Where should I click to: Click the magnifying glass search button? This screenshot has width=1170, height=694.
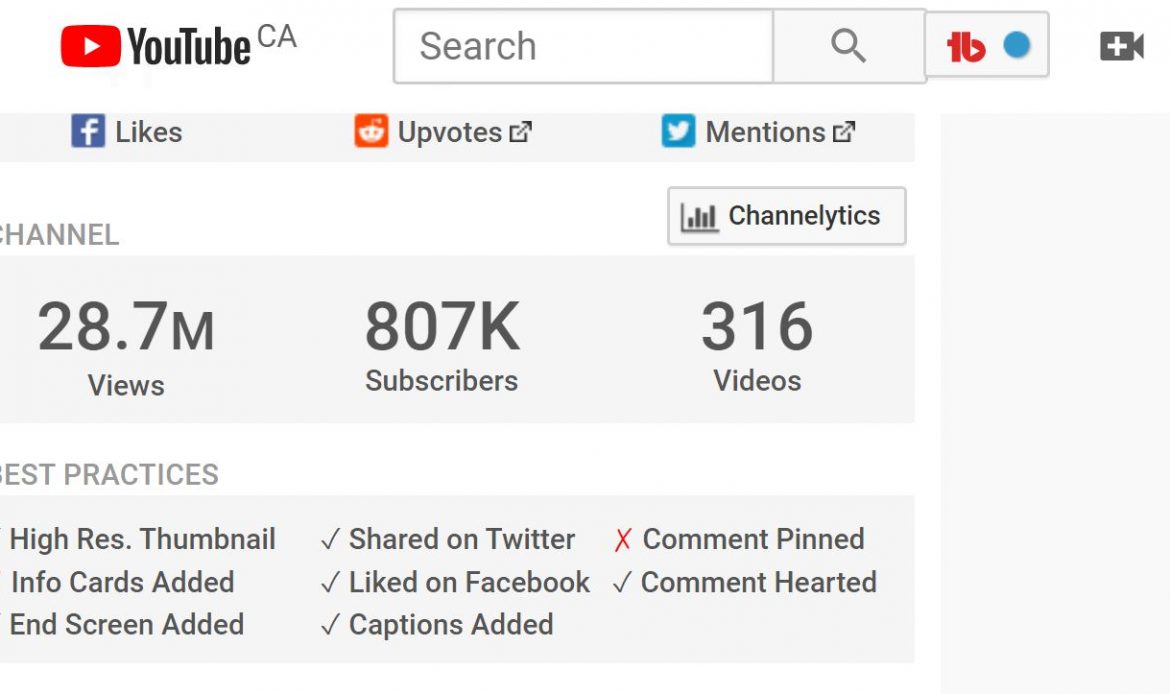(x=849, y=46)
